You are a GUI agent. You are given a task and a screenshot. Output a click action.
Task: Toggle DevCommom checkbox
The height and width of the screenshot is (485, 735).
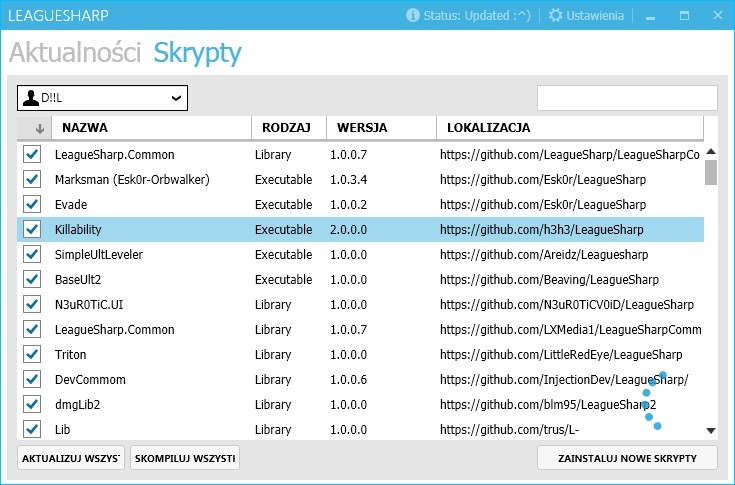click(x=32, y=379)
